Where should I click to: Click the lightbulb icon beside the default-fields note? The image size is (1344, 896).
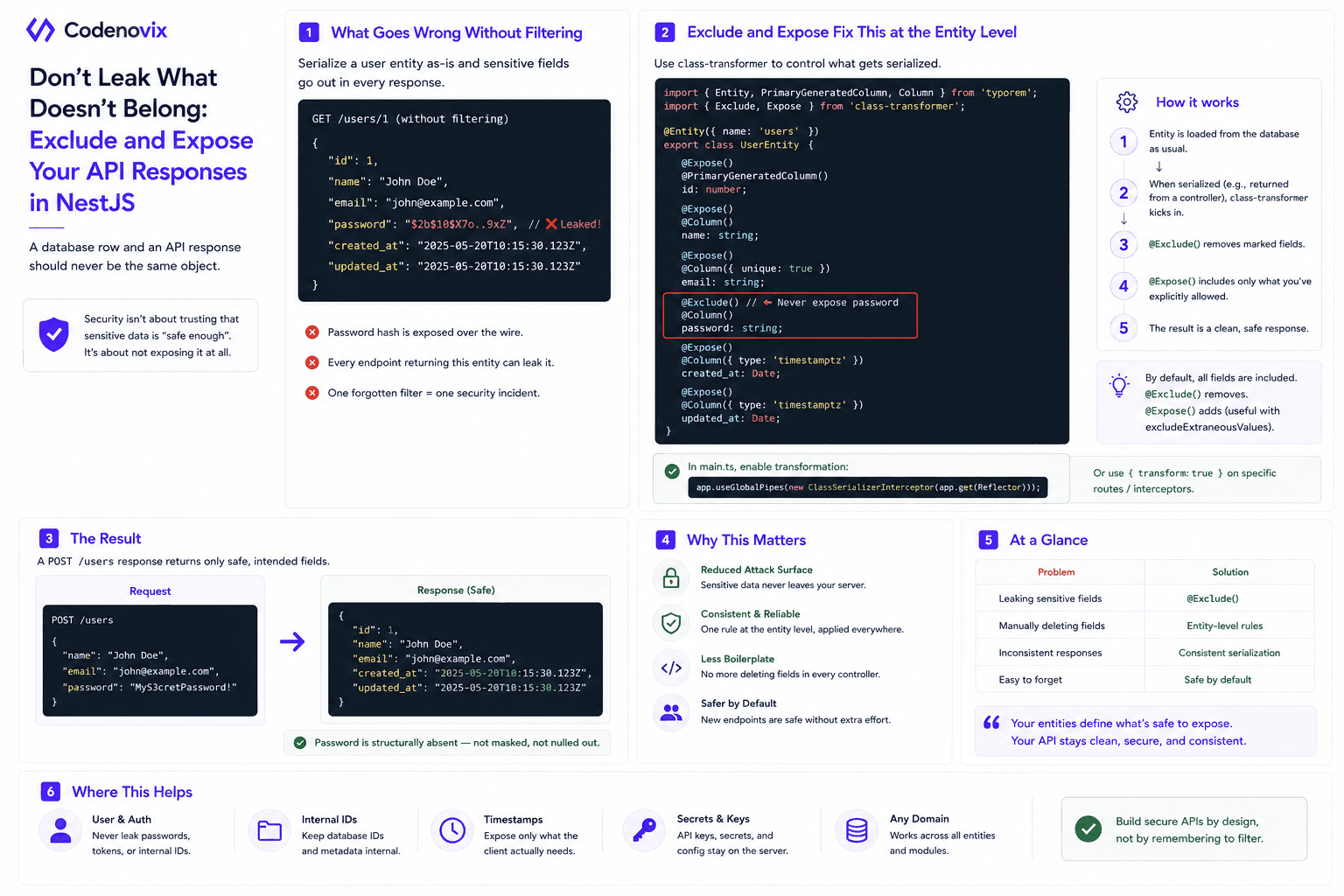(1119, 386)
